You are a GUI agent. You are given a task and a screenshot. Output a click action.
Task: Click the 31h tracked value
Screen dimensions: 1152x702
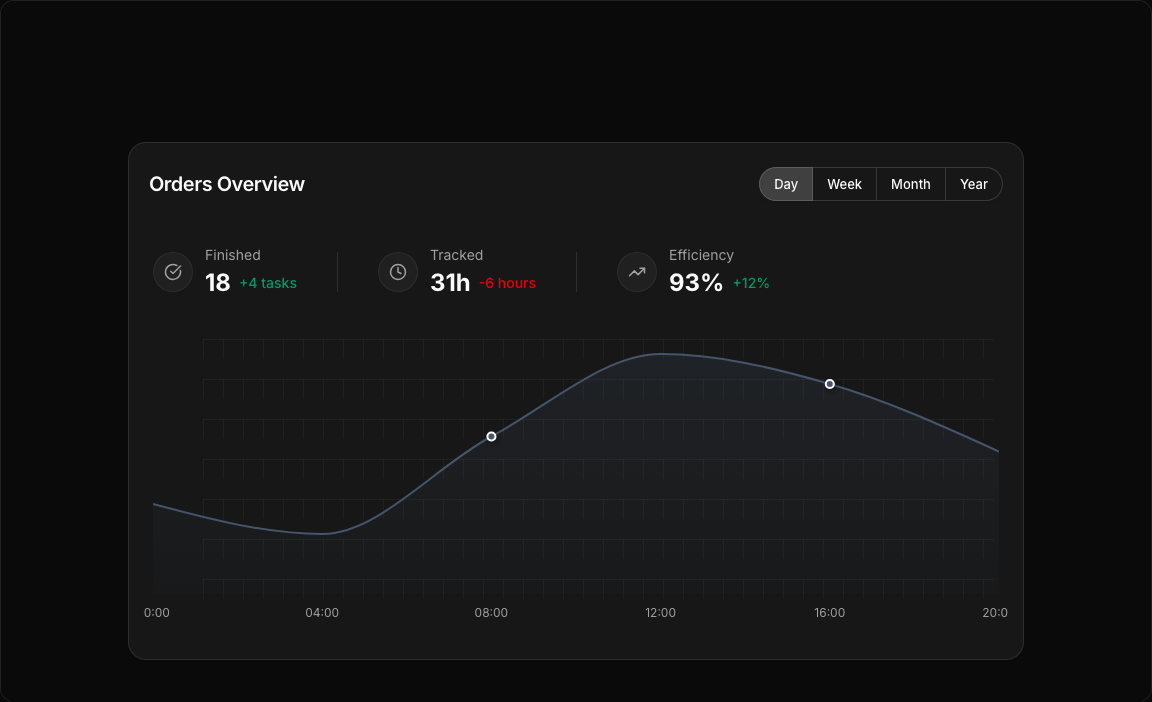click(x=450, y=283)
